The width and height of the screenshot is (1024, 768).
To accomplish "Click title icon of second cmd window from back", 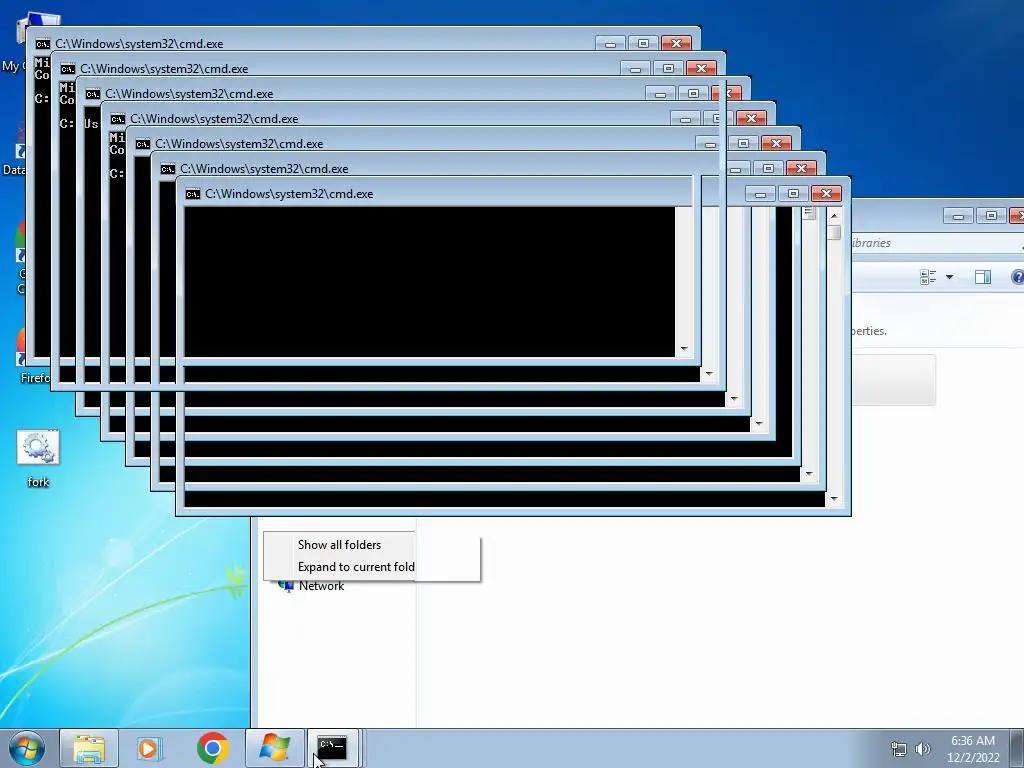I will [67, 69].
